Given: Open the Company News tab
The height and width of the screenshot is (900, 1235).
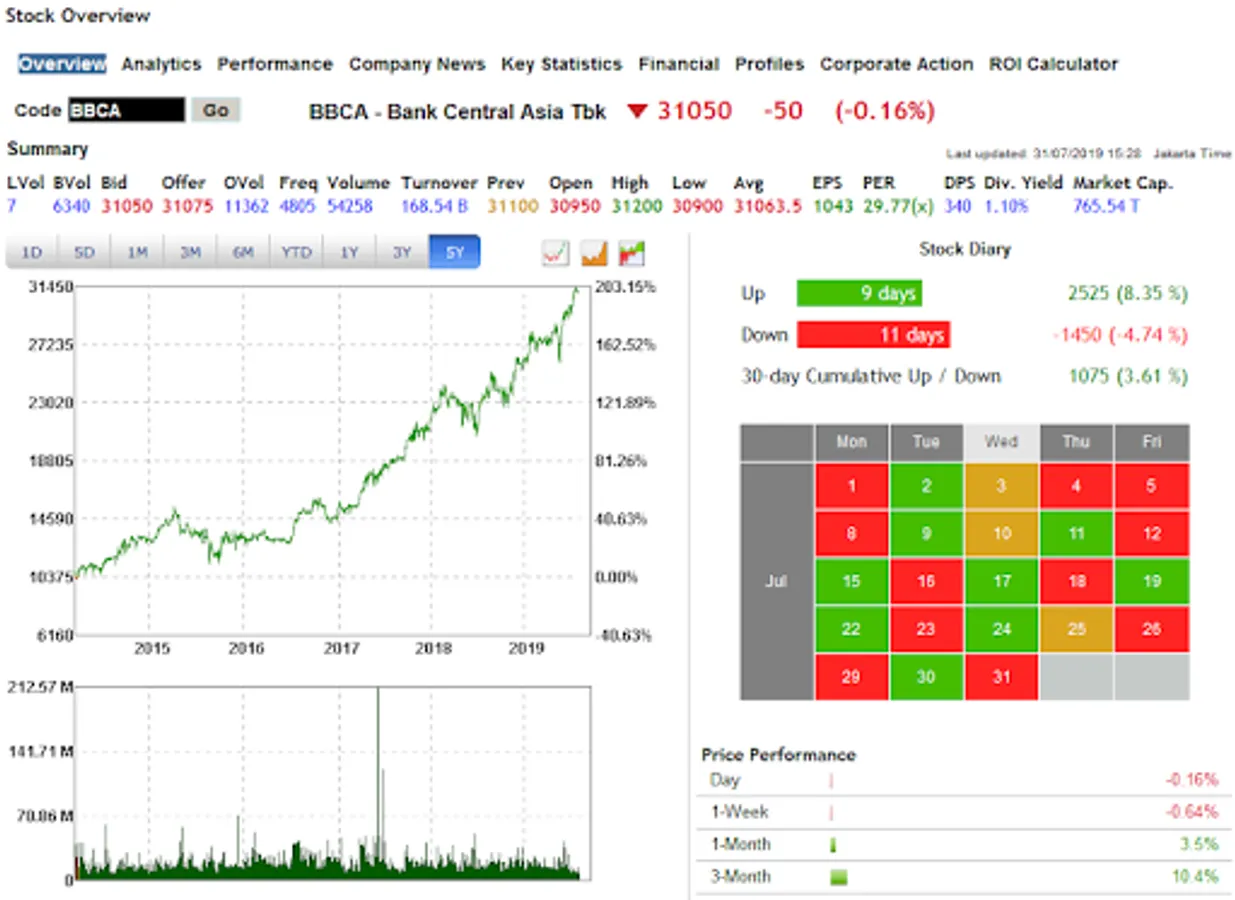Looking at the screenshot, I should [x=417, y=64].
